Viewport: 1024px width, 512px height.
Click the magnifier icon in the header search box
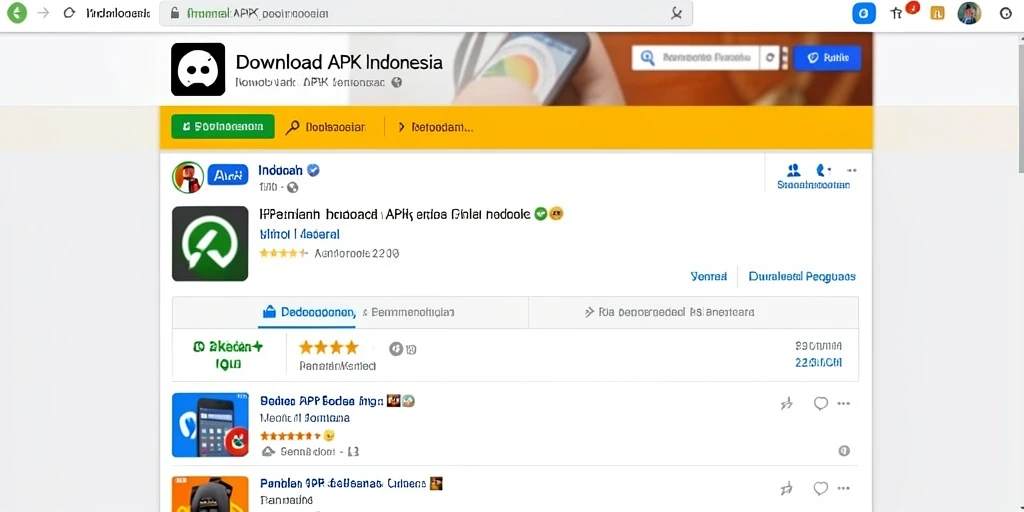(647, 58)
